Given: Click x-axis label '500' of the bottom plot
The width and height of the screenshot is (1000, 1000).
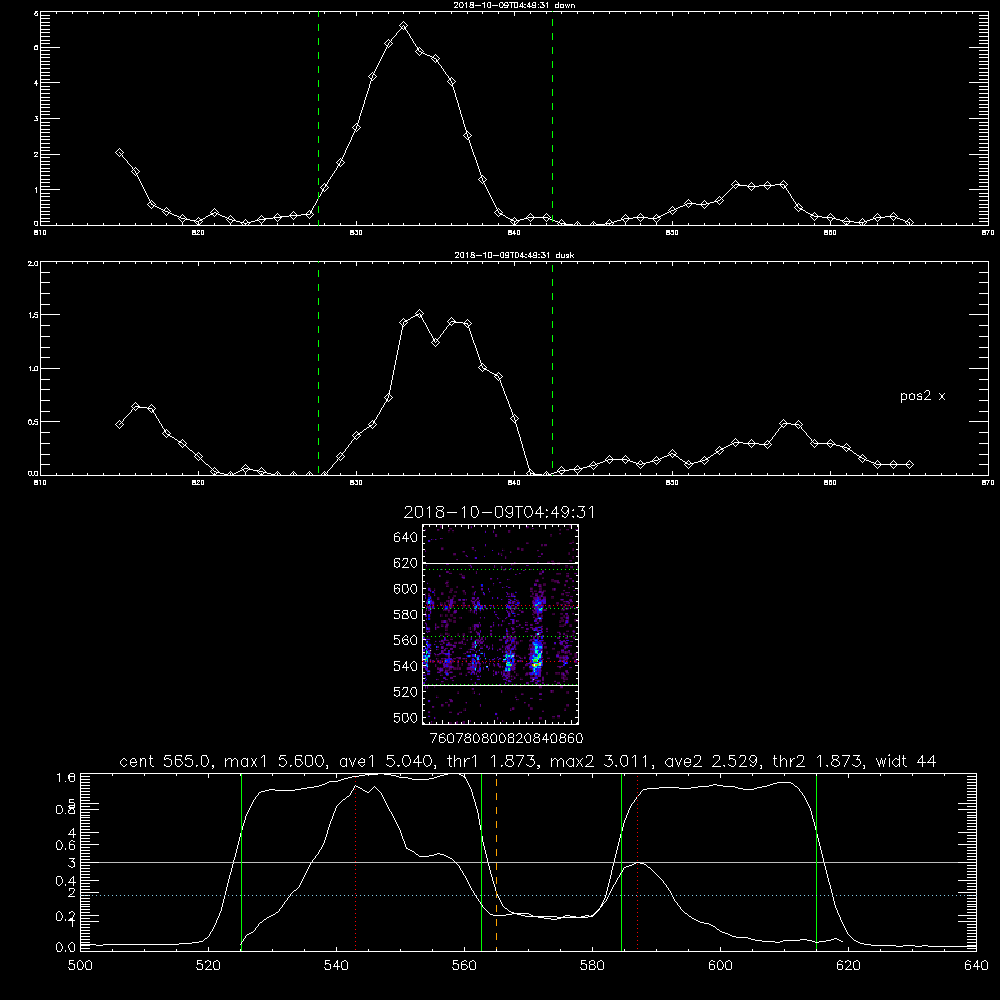Looking at the screenshot, I should point(80,966).
